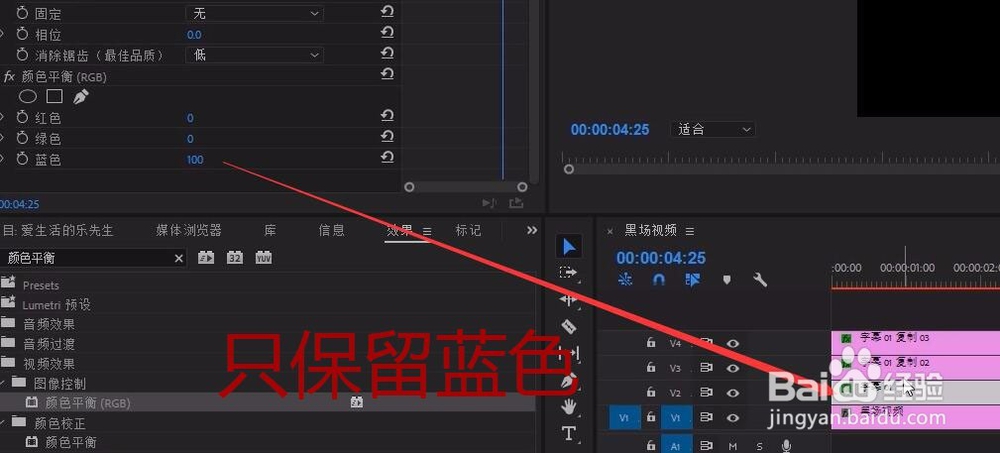Switch to 媒体浏览器 tab
1000x453 pixels.
pos(189,230)
